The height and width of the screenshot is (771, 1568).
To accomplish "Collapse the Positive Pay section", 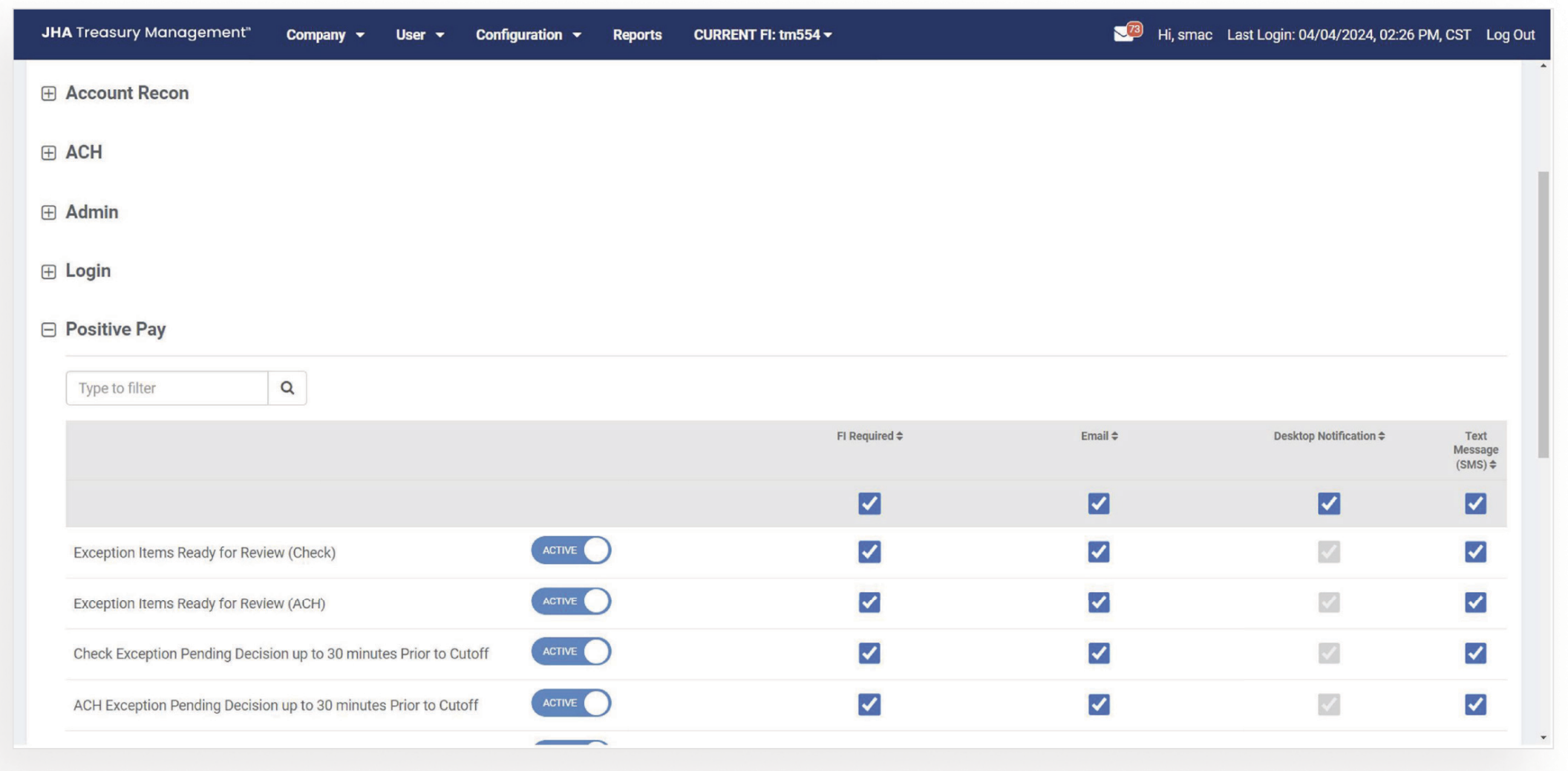I will (49, 330).
